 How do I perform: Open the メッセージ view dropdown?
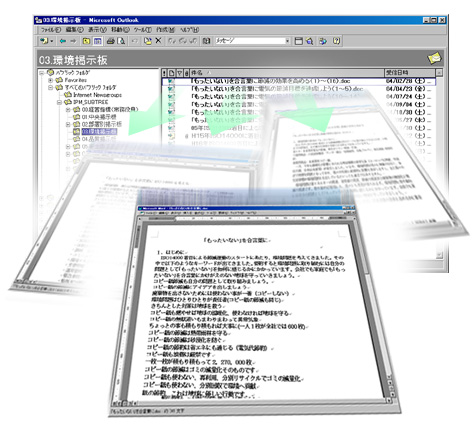(x=287, y=41)
